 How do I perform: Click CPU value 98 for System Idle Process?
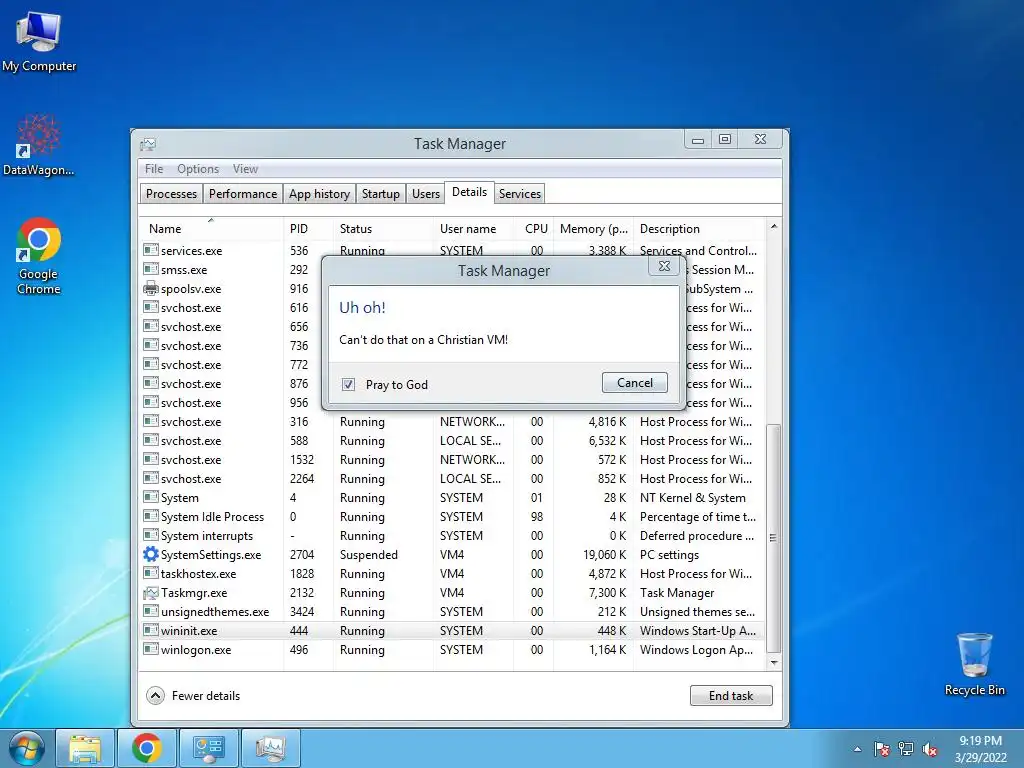[x=537, y=517]
